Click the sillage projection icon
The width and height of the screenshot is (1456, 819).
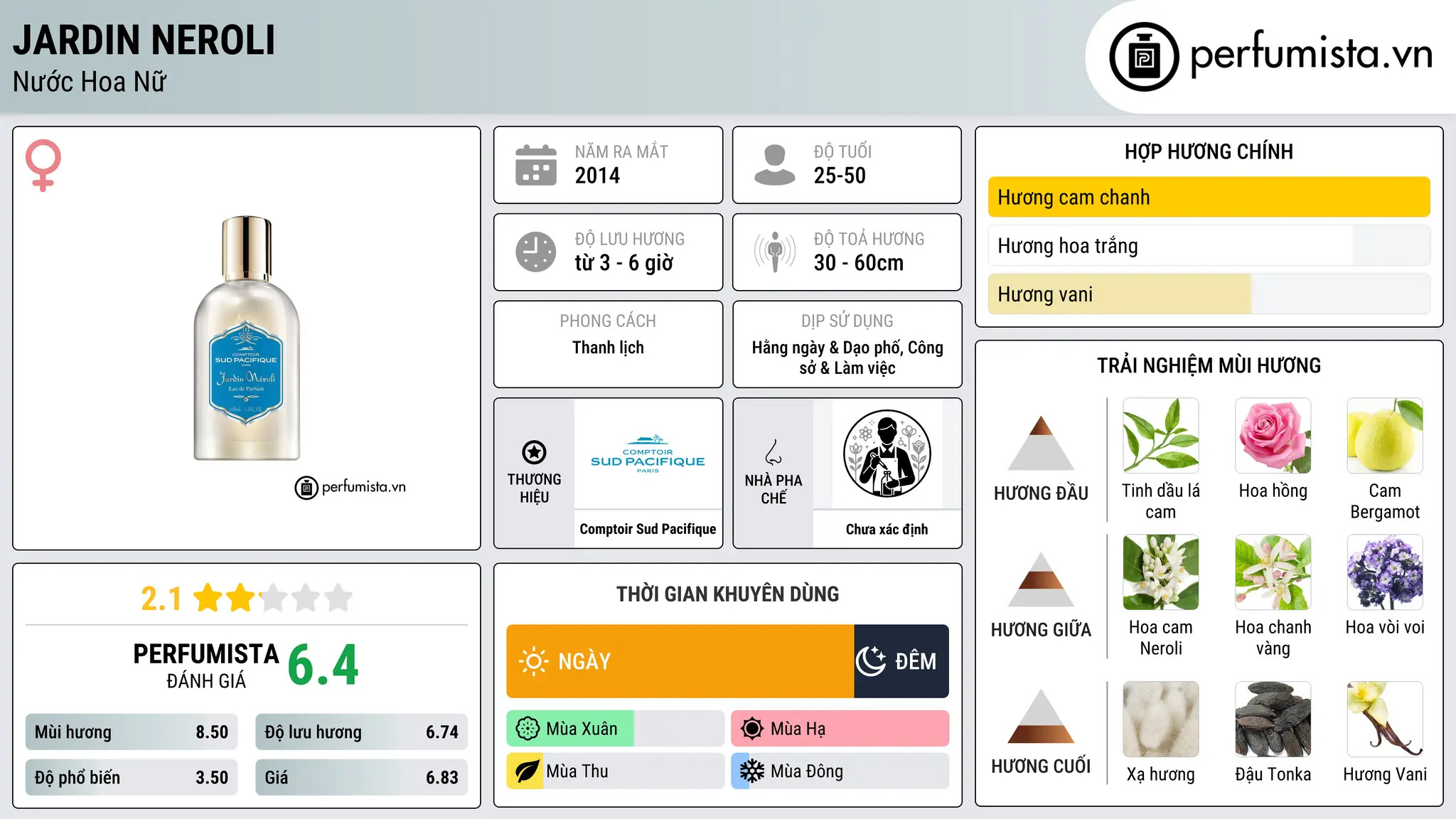(775, 252)
